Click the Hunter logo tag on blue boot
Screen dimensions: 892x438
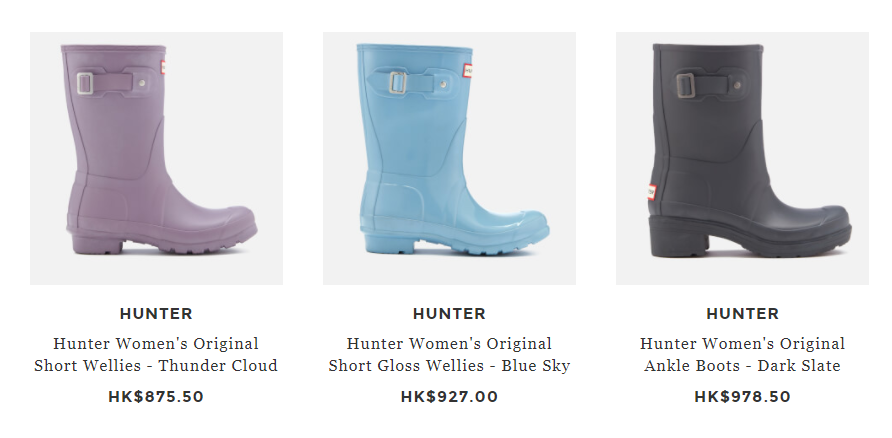[468, 71]
